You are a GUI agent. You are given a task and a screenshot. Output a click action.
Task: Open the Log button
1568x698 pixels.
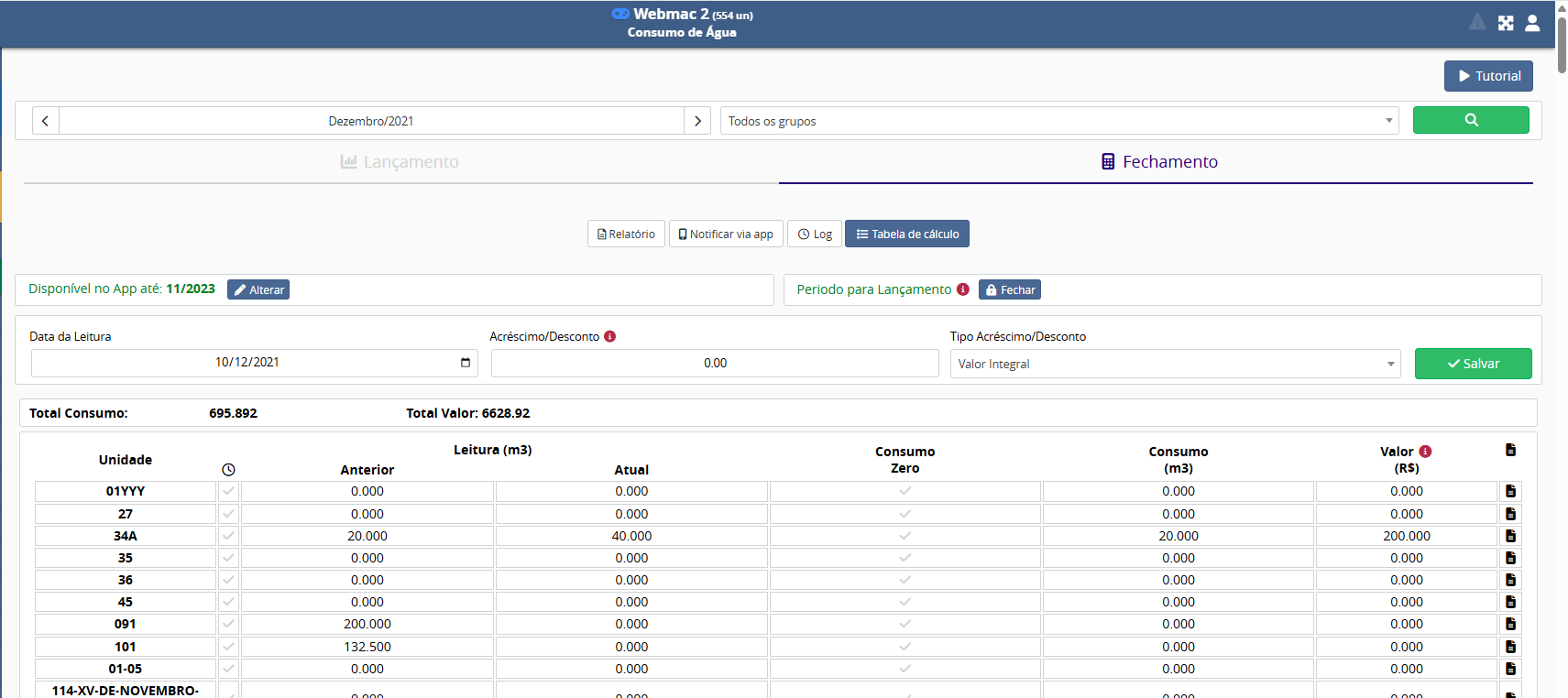tap(815, 234)
